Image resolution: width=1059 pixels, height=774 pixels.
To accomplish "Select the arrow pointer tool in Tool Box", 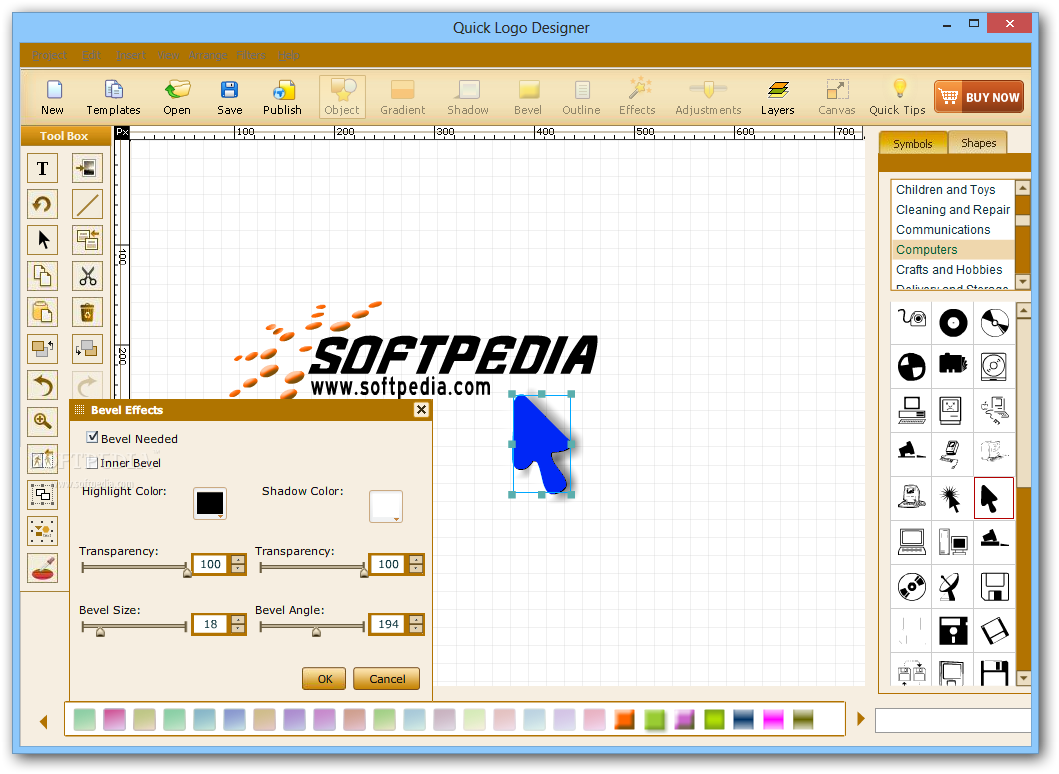I will point(43,240).
